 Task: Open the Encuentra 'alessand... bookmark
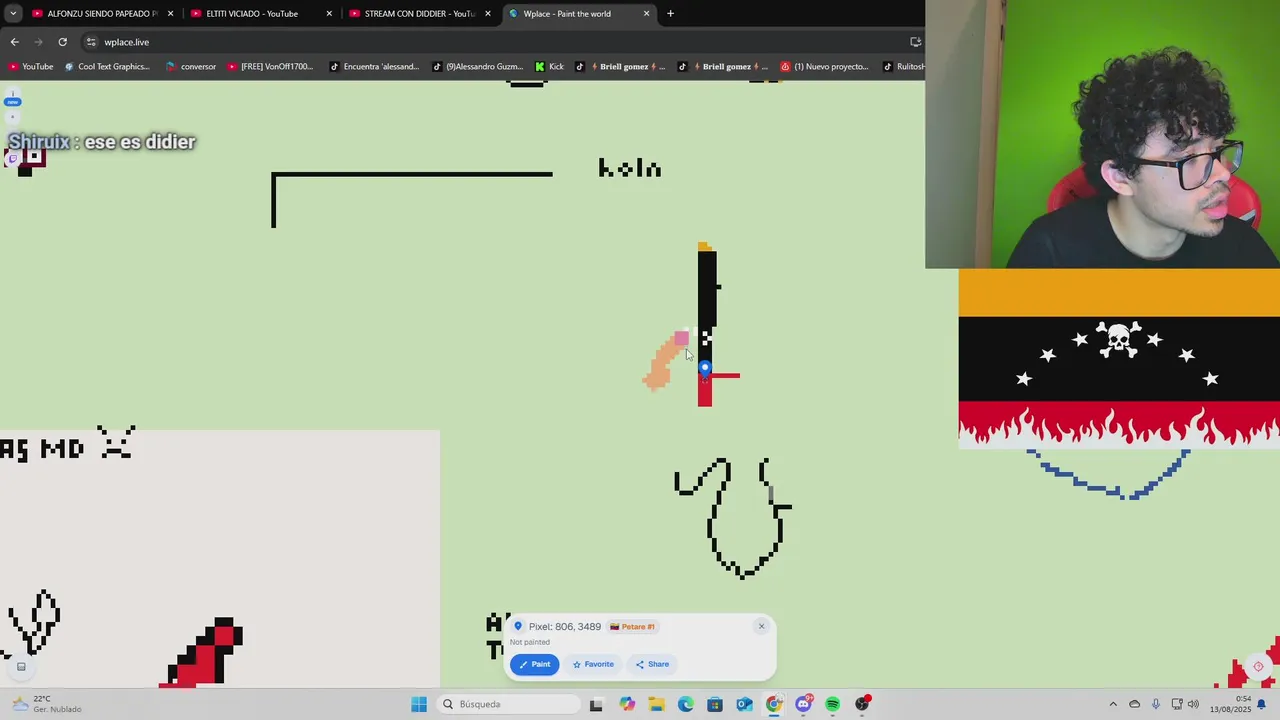coord(373,67)
